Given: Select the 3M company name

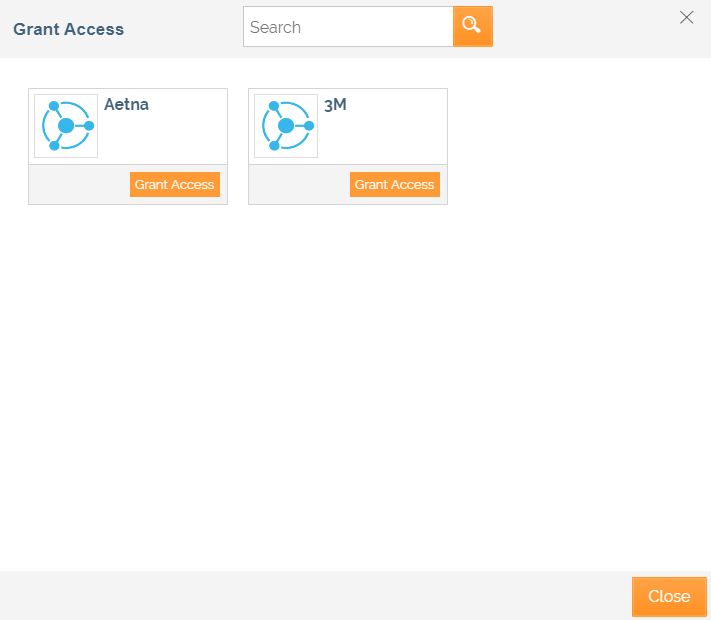Looking at the screenshot, I should (x=335, y=104).
